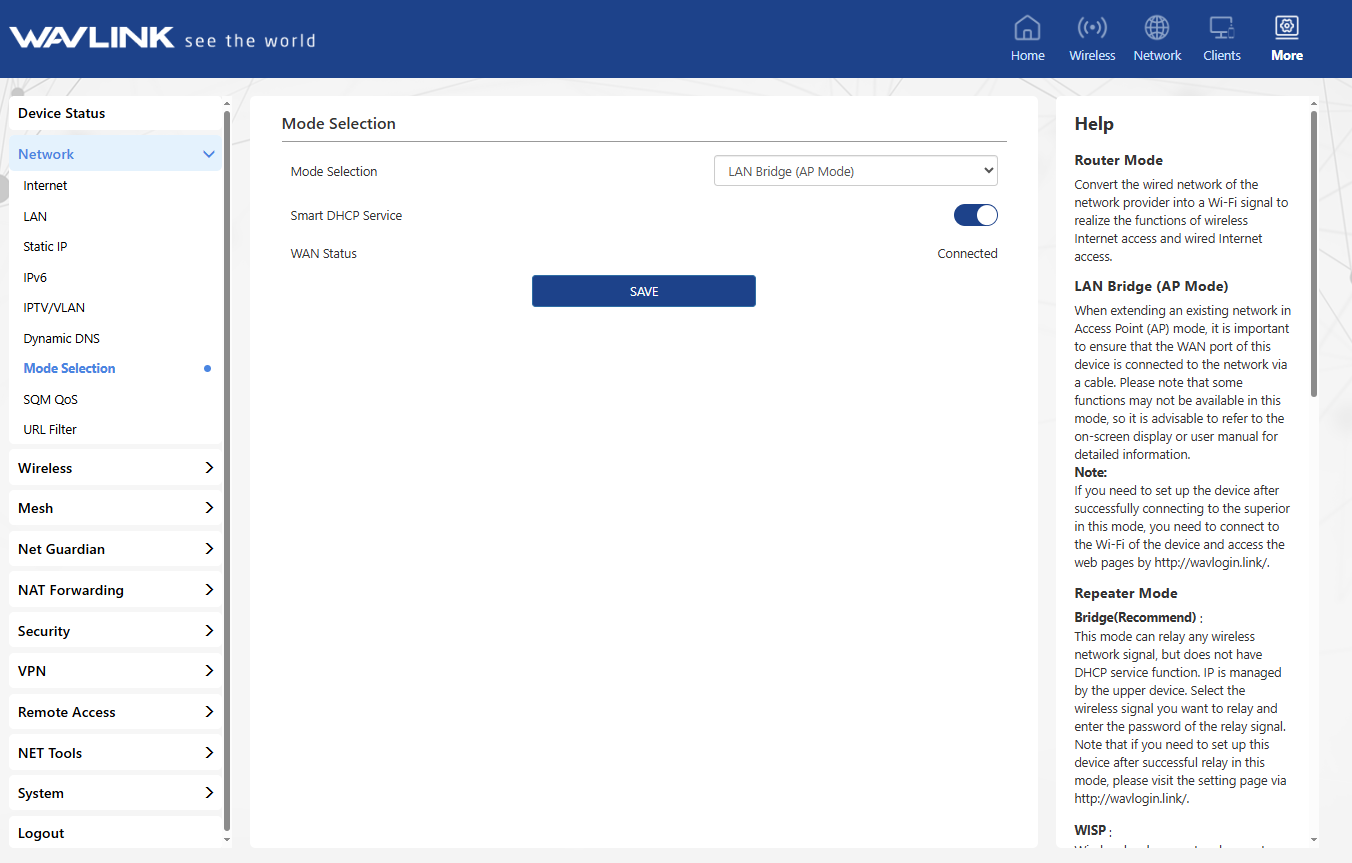1352x863 pixels.
Task: Open the Mode Selection dropdown
Action: (x=855, y=171)
